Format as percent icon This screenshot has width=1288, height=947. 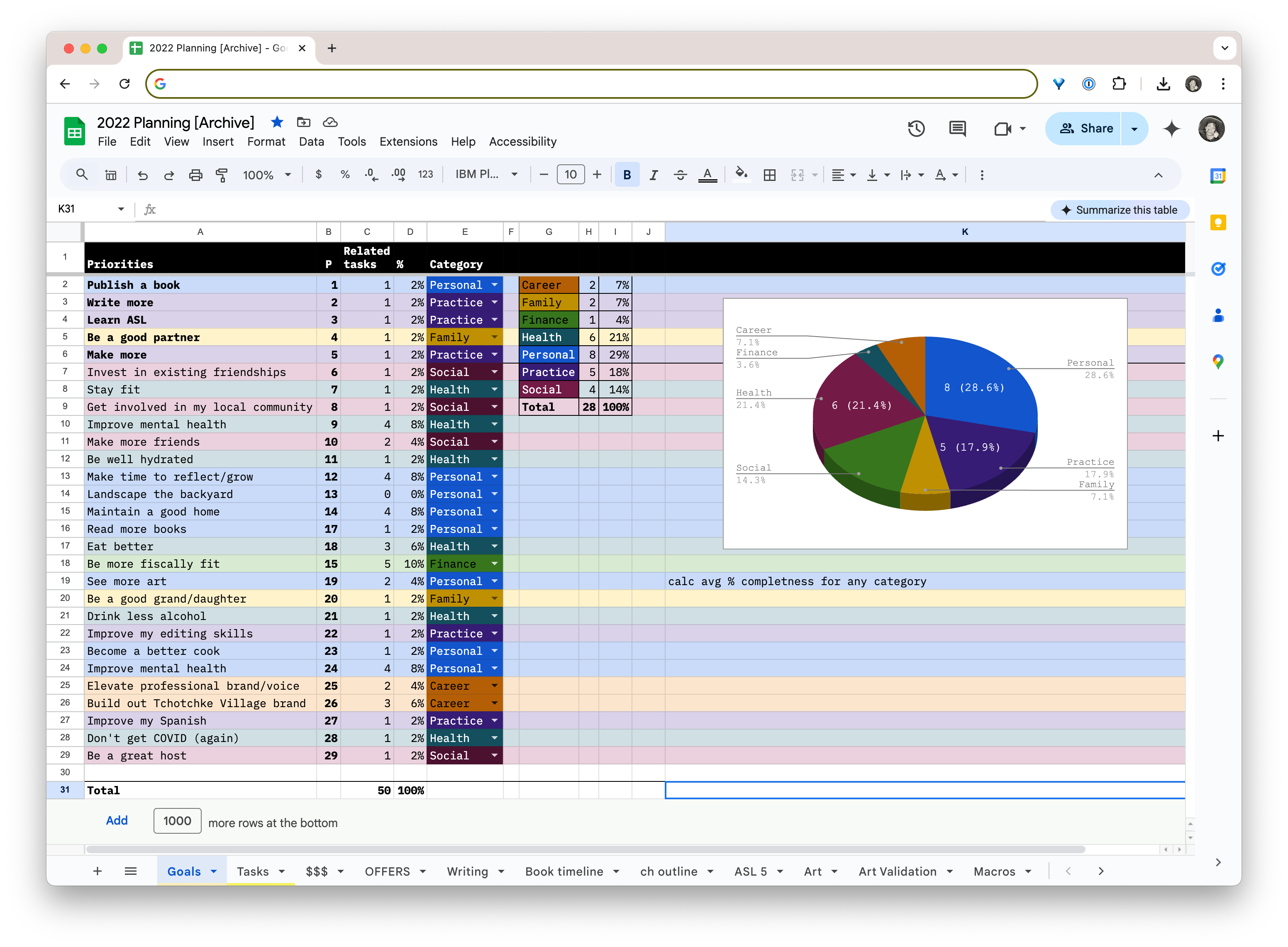tap(345, 175)
